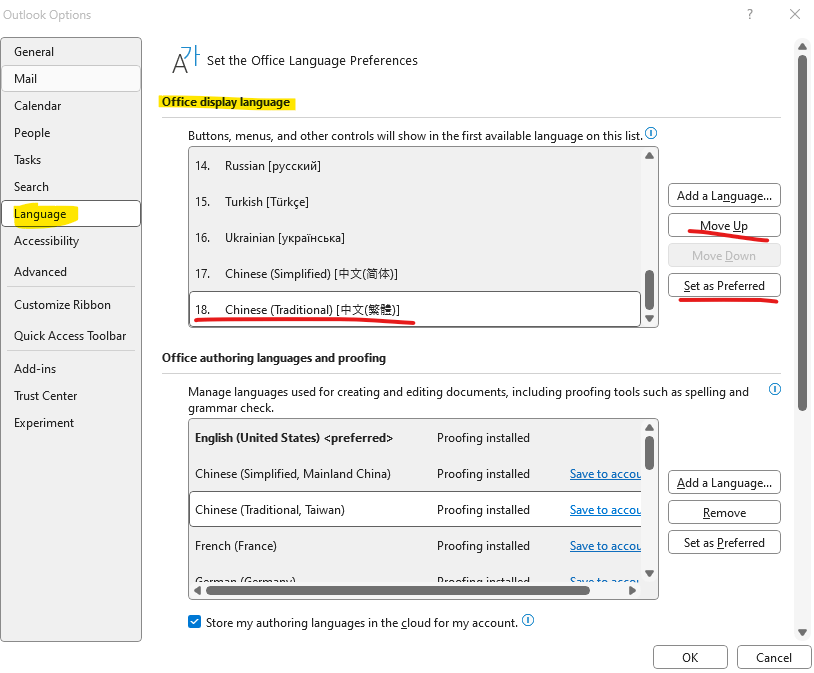Select French (France) authoring language

tap(415, 546)
